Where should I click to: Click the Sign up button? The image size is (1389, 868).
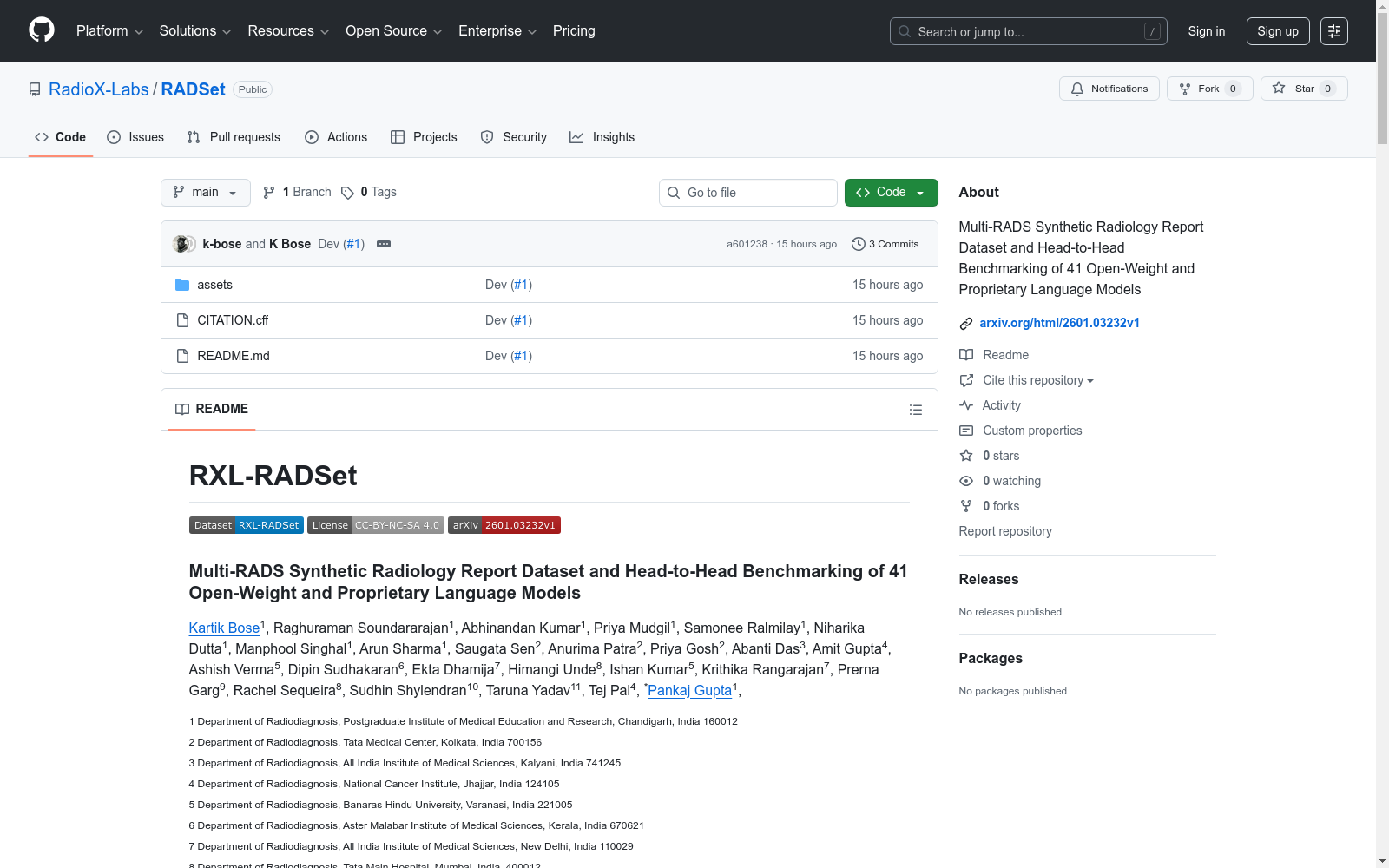coord(1278,31)
